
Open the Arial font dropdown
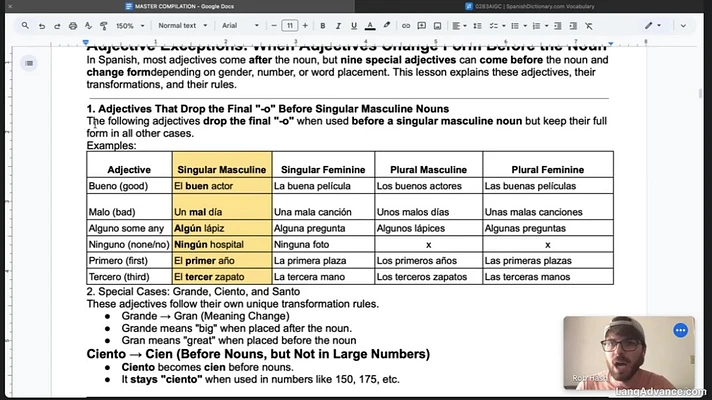(240, 26)
